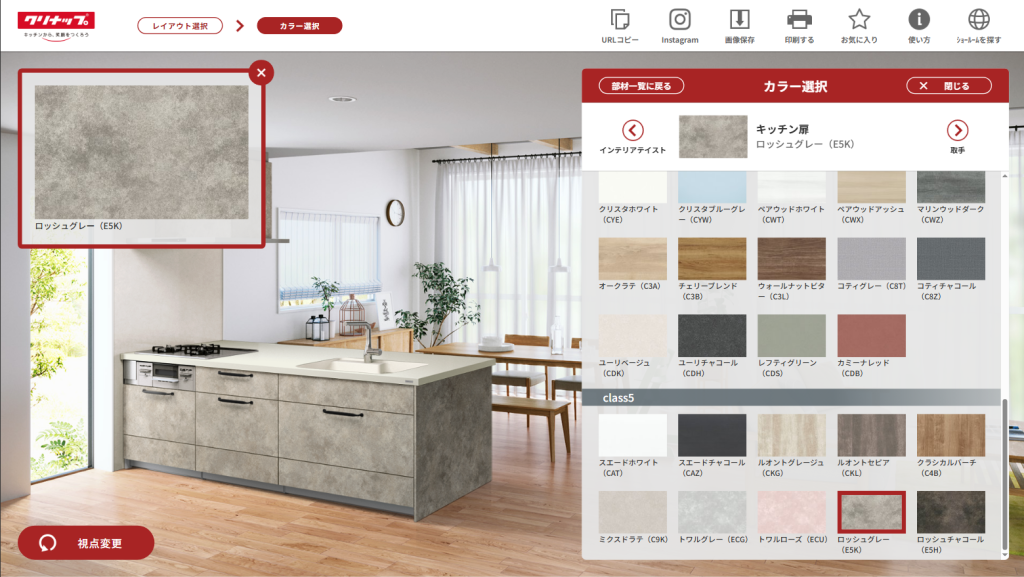
Task: Click the globe showroom search icon
Action: tap(979, 20)
